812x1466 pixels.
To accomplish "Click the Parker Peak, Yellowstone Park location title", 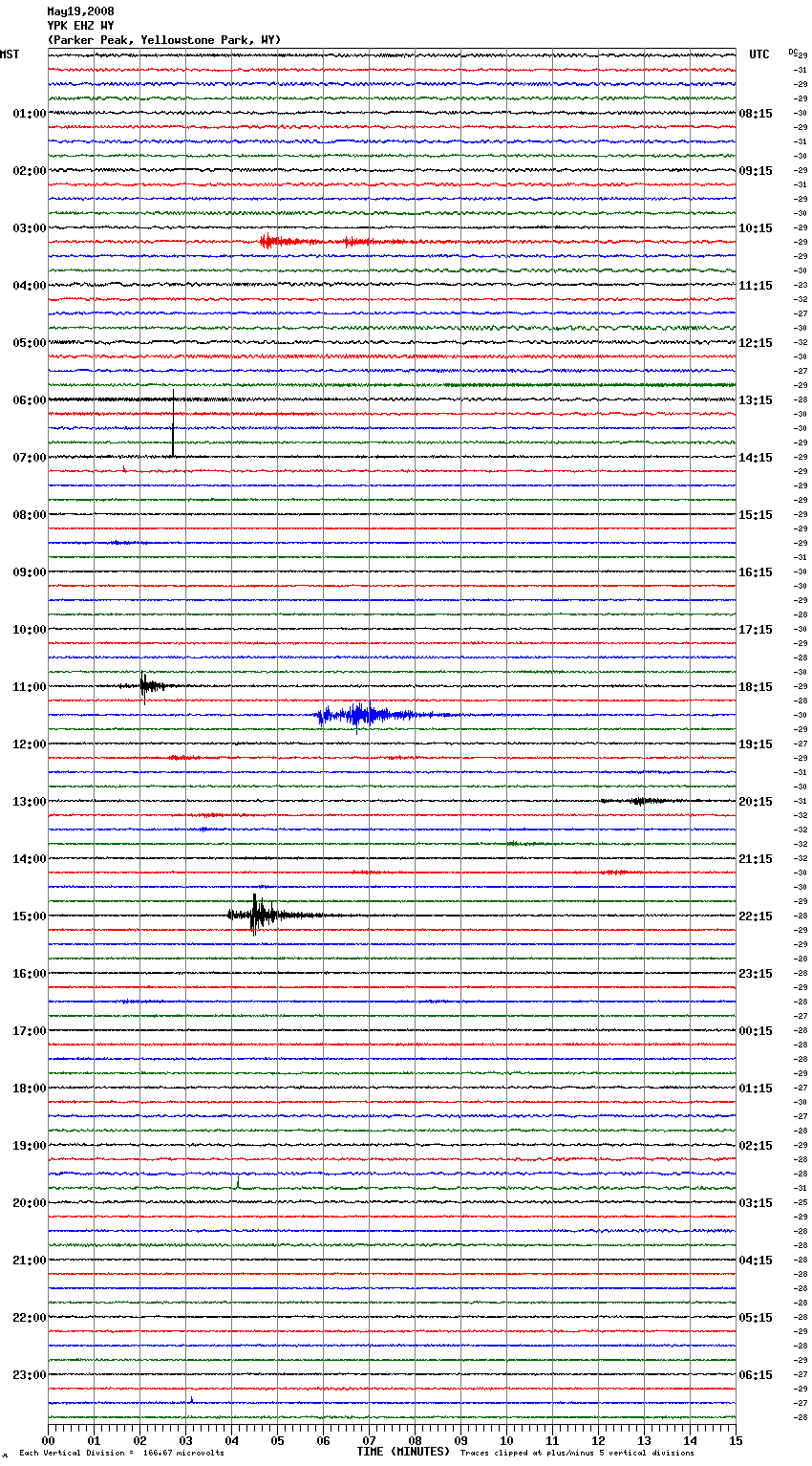I will [x=163, y=40].
